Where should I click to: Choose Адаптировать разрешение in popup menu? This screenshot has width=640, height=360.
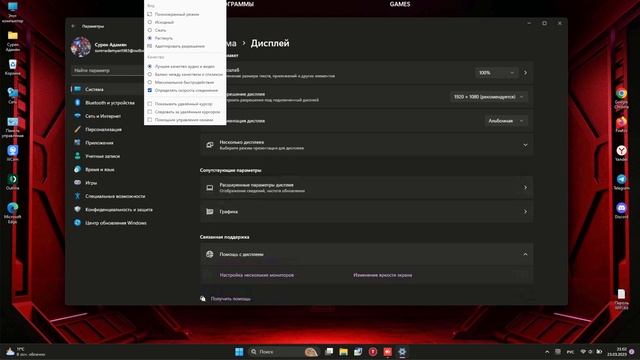click(176, 46)
